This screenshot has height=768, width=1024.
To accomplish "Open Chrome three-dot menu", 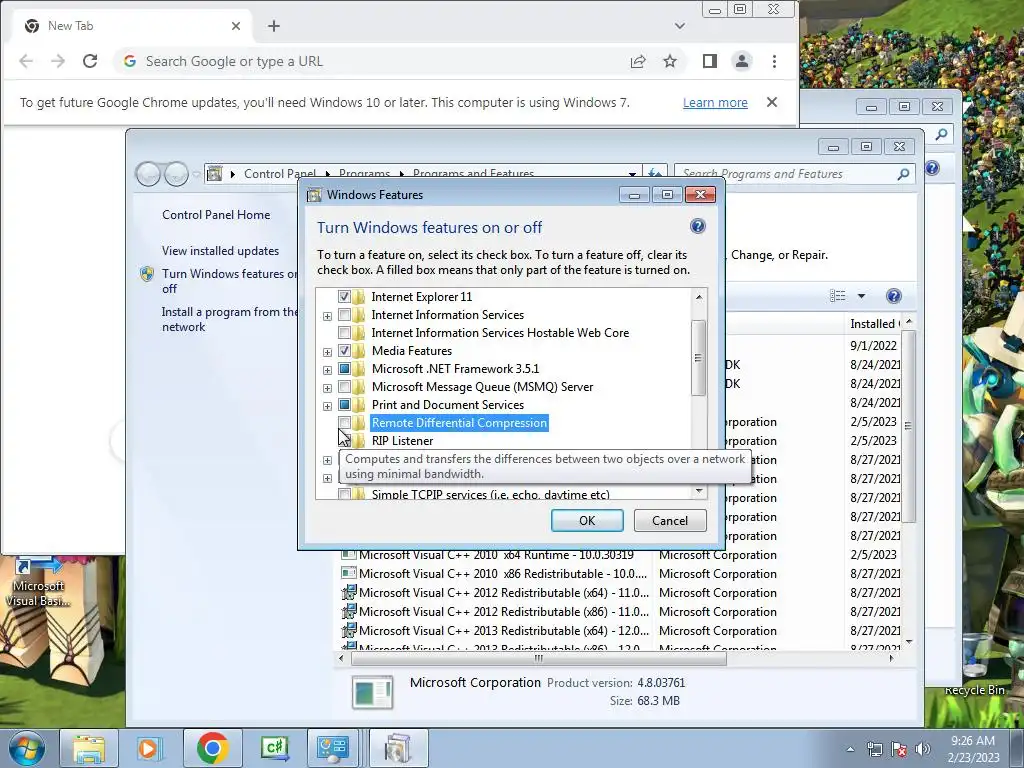I will click(775, 61).
